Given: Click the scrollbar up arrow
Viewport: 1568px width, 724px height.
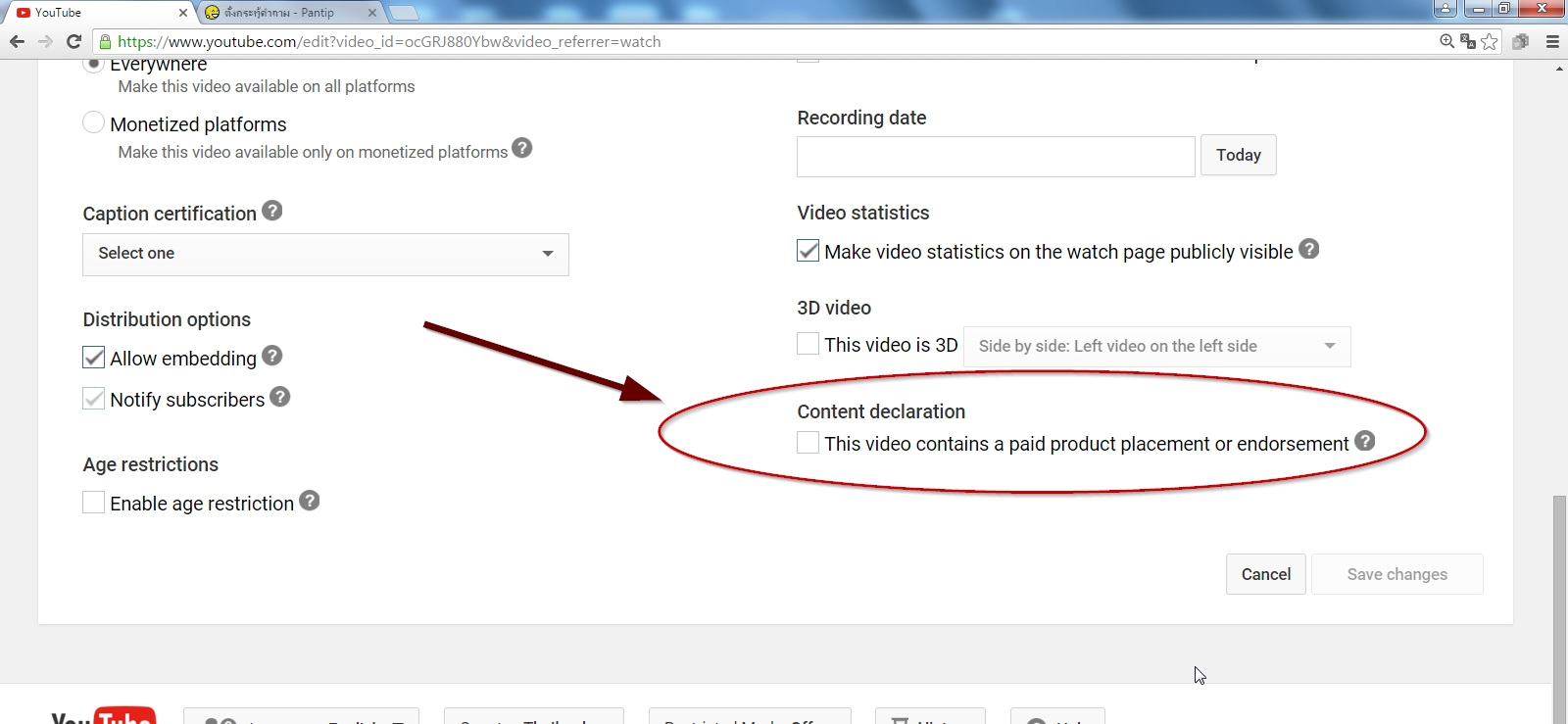Looking at the screenshot, I should click(1559, 69).
